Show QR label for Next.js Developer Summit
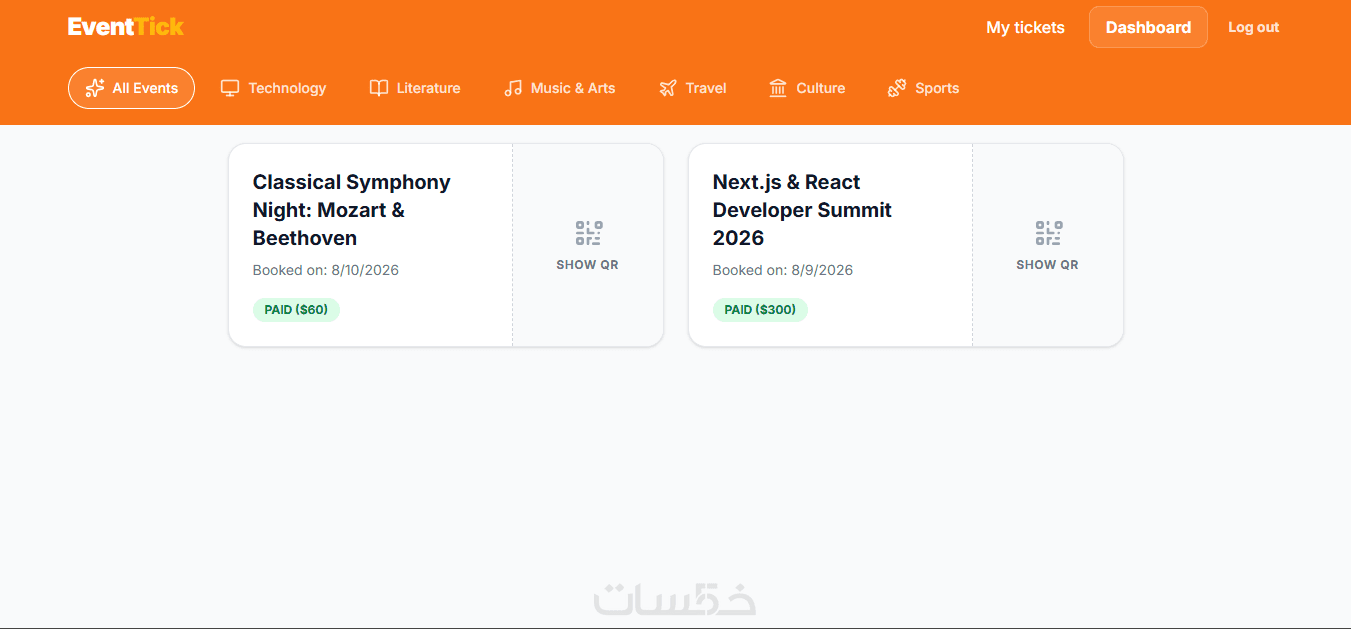Image resolution: width=1351 pixels, height=629 pixels. point(1048,265)
